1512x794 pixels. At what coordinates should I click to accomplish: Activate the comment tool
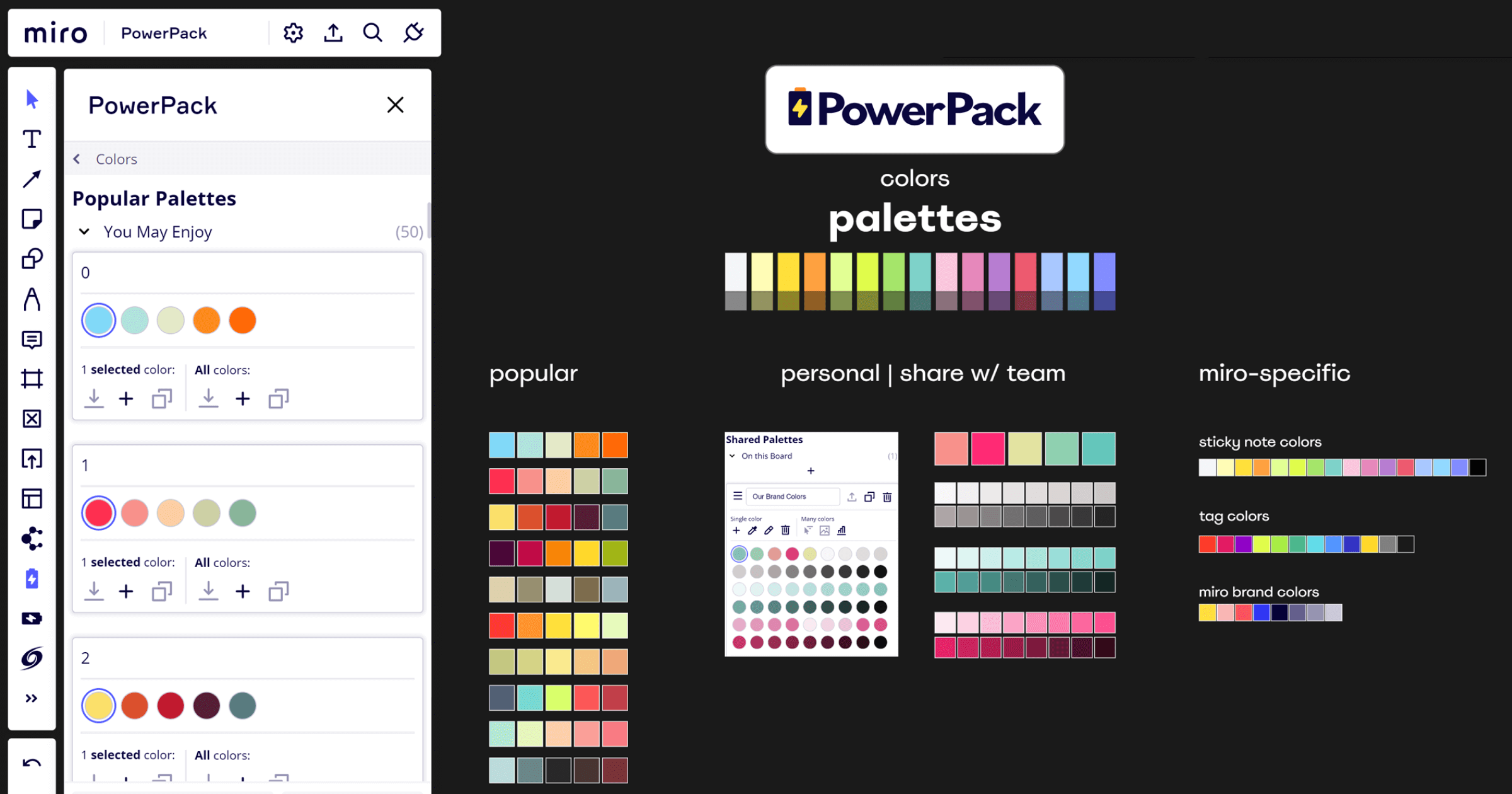point(31,339)
